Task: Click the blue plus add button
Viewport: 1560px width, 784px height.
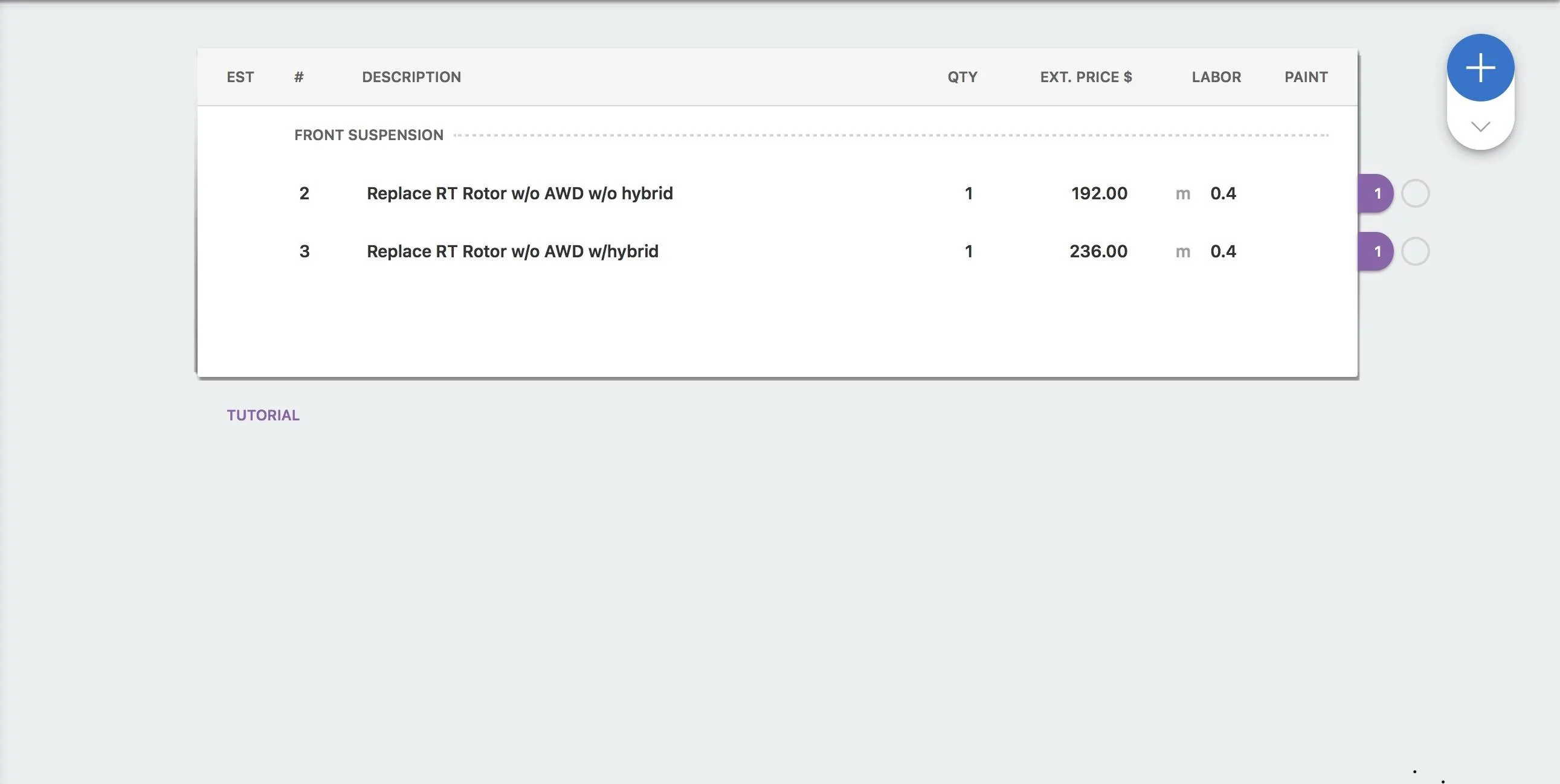Action: point(1480,67)
